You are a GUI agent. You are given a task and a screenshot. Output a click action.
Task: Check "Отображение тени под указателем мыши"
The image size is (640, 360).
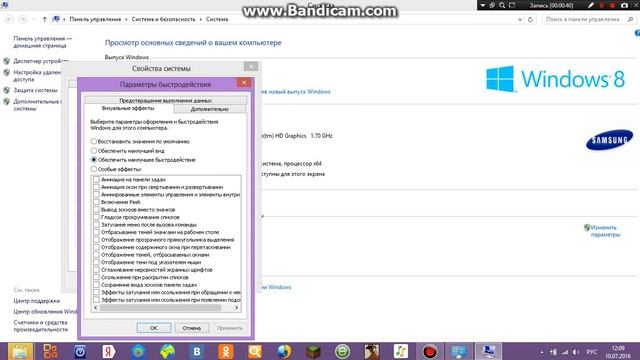click(x=96, y=262)
